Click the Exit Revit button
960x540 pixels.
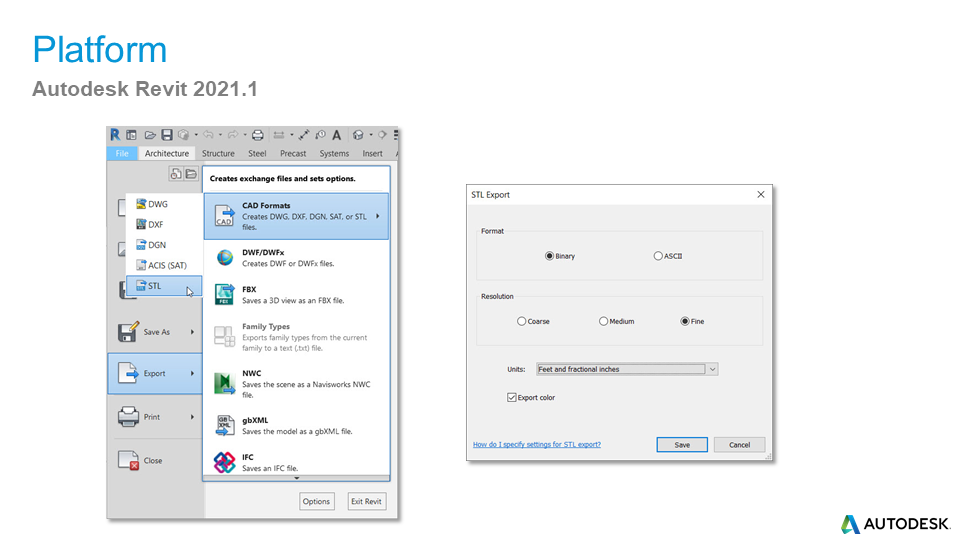tap(366, 501)
